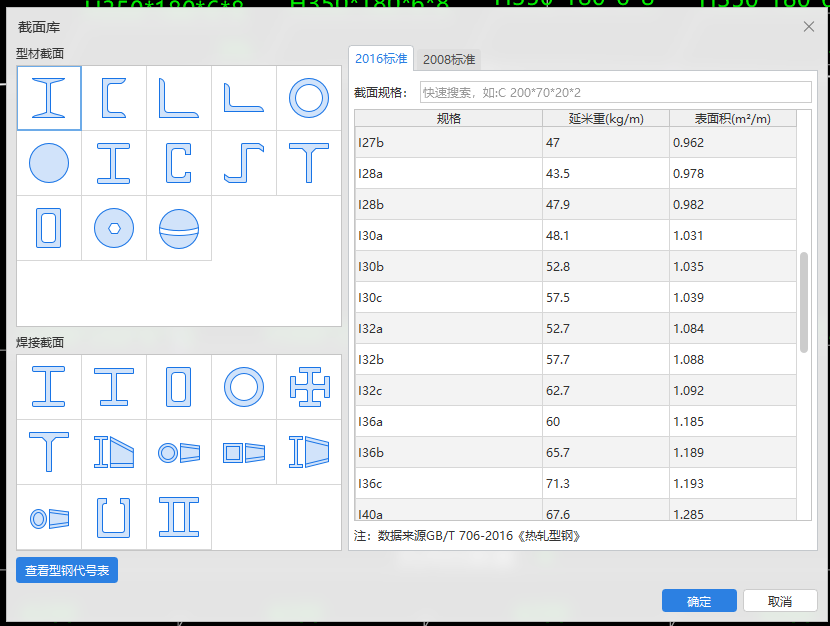The width and height of the screenshot is (830, 626).
Task: Select the I30b specification row
Action: tap(575, 266)
